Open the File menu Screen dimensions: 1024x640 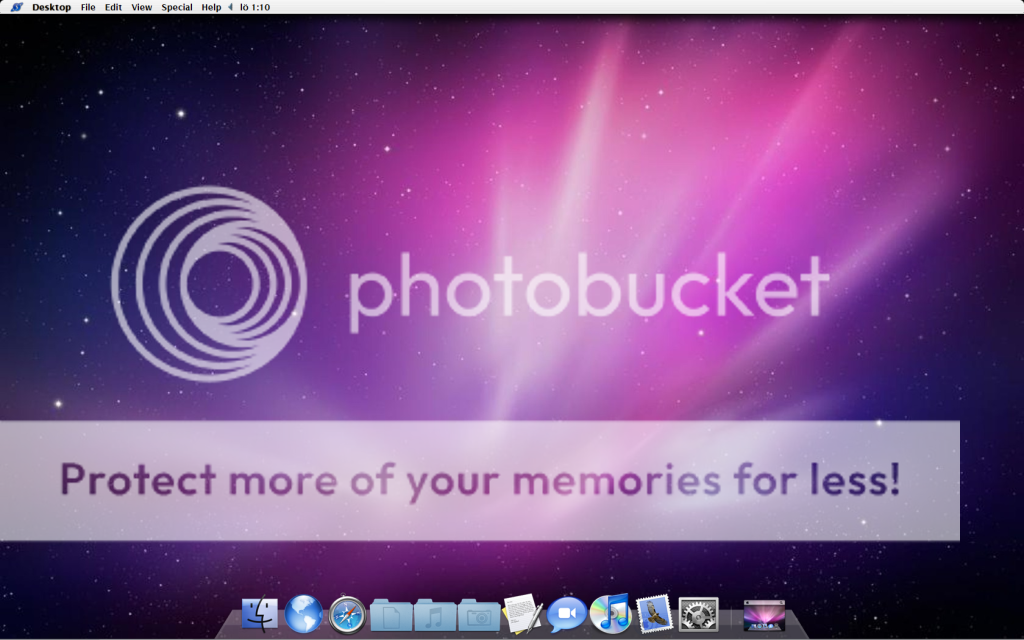click(x=88, y=7)
